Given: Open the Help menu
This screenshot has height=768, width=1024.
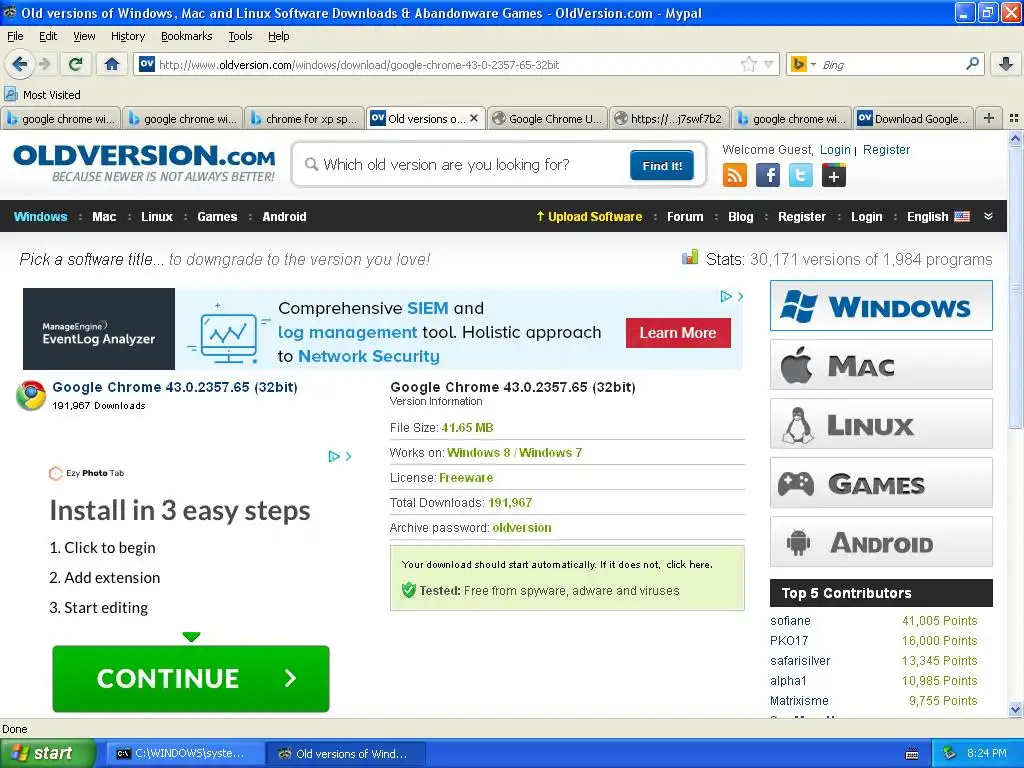Looking at the screenshot, I should coord(278,36).
